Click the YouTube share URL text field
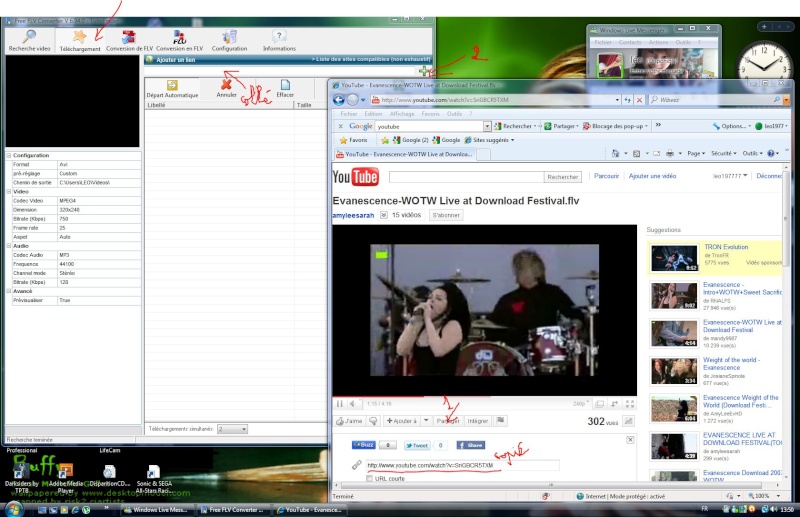The width and height of the screenshot is (800, 517). tap(462, 465)
